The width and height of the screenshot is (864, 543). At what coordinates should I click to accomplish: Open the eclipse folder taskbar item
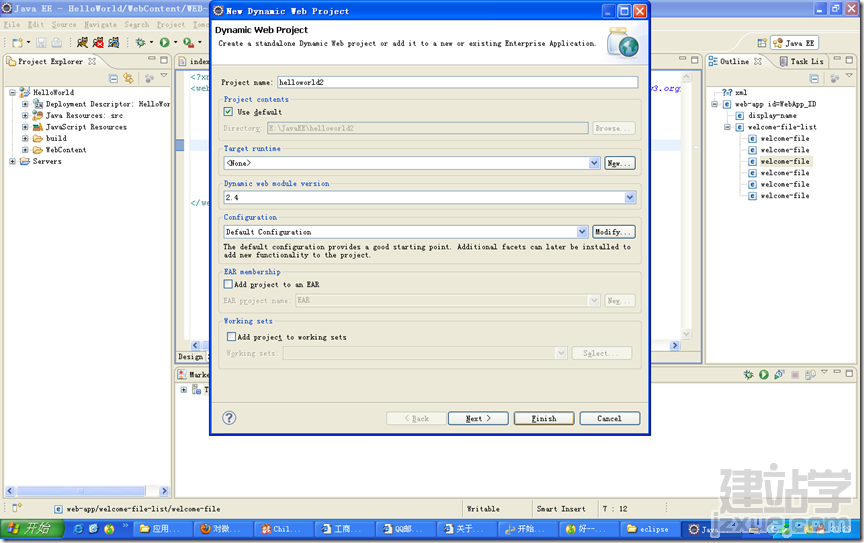click(648, 529)
